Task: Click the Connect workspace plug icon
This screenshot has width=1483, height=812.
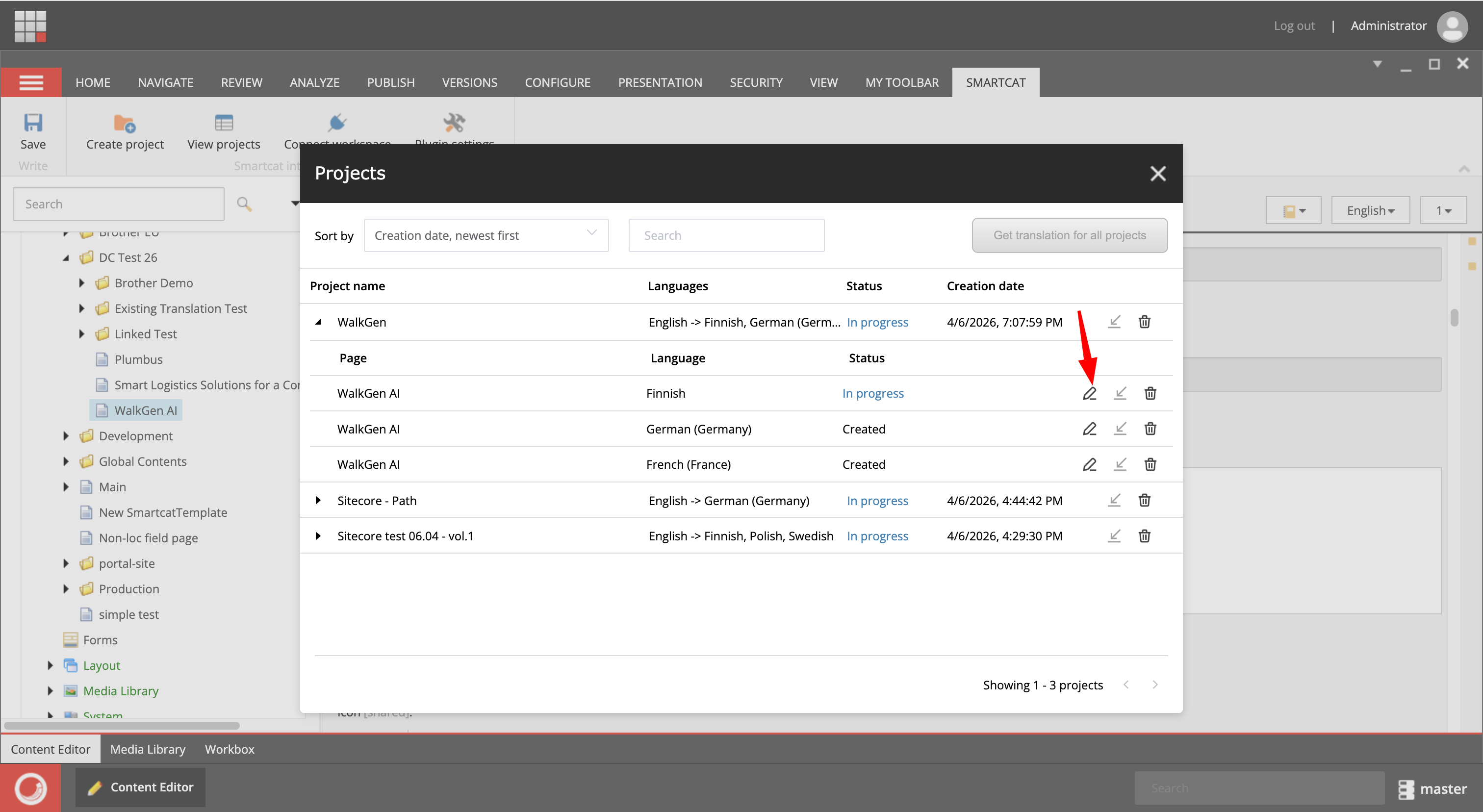Action: pyautogui.click(x=337, y=123)
